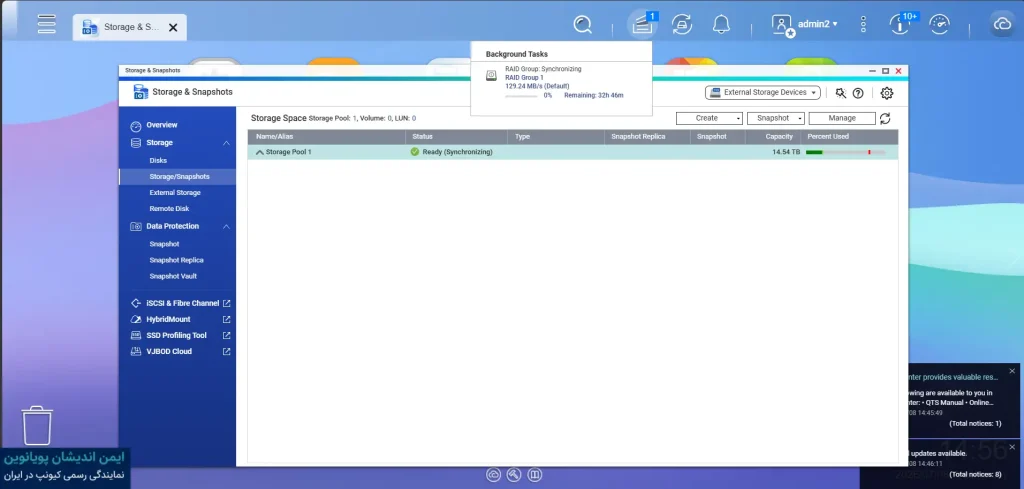Close the top notification card
The height and width of the screenshot is (489, 1024).
(x=1012, y=371)
